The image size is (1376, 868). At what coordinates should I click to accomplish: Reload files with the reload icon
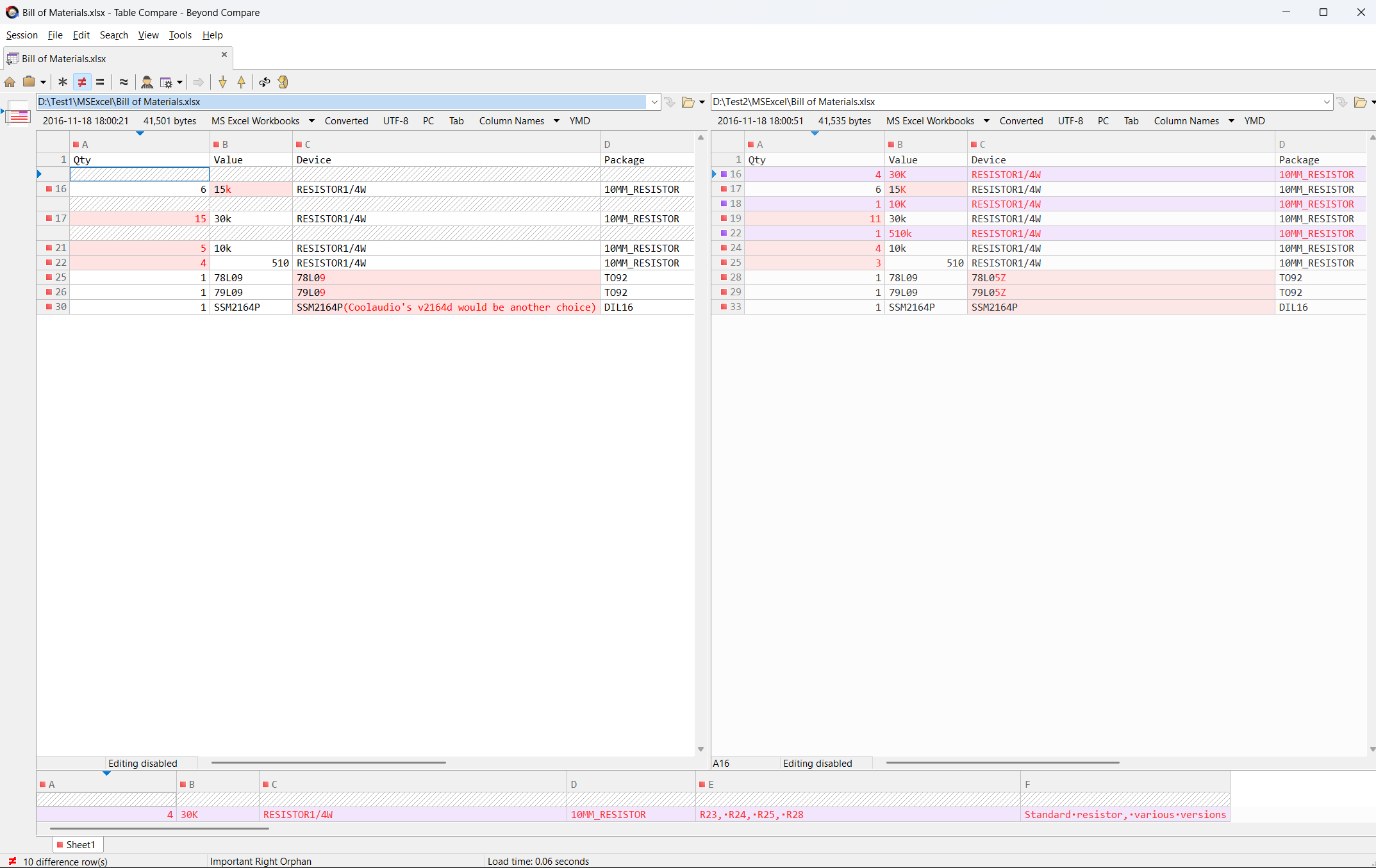283,82
